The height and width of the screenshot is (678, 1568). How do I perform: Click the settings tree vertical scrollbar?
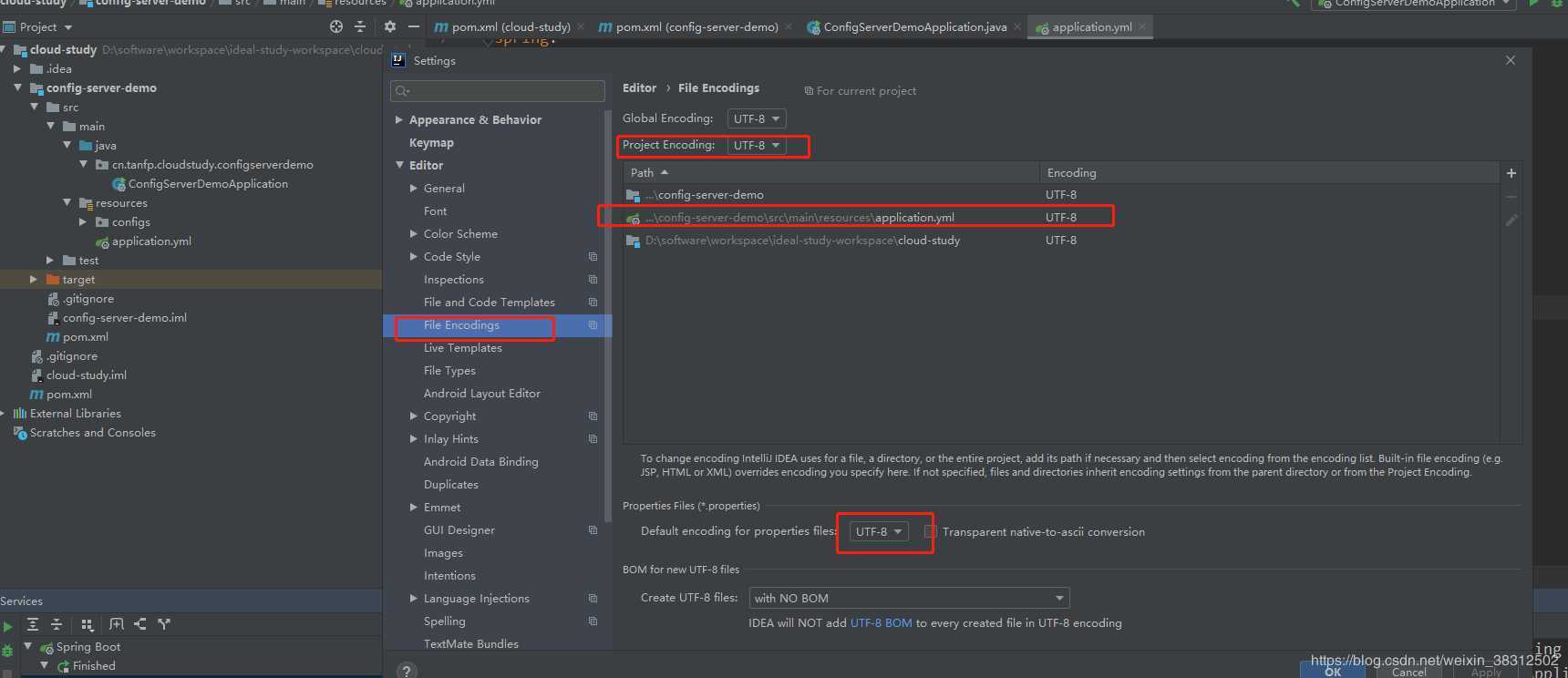(608, 314)
